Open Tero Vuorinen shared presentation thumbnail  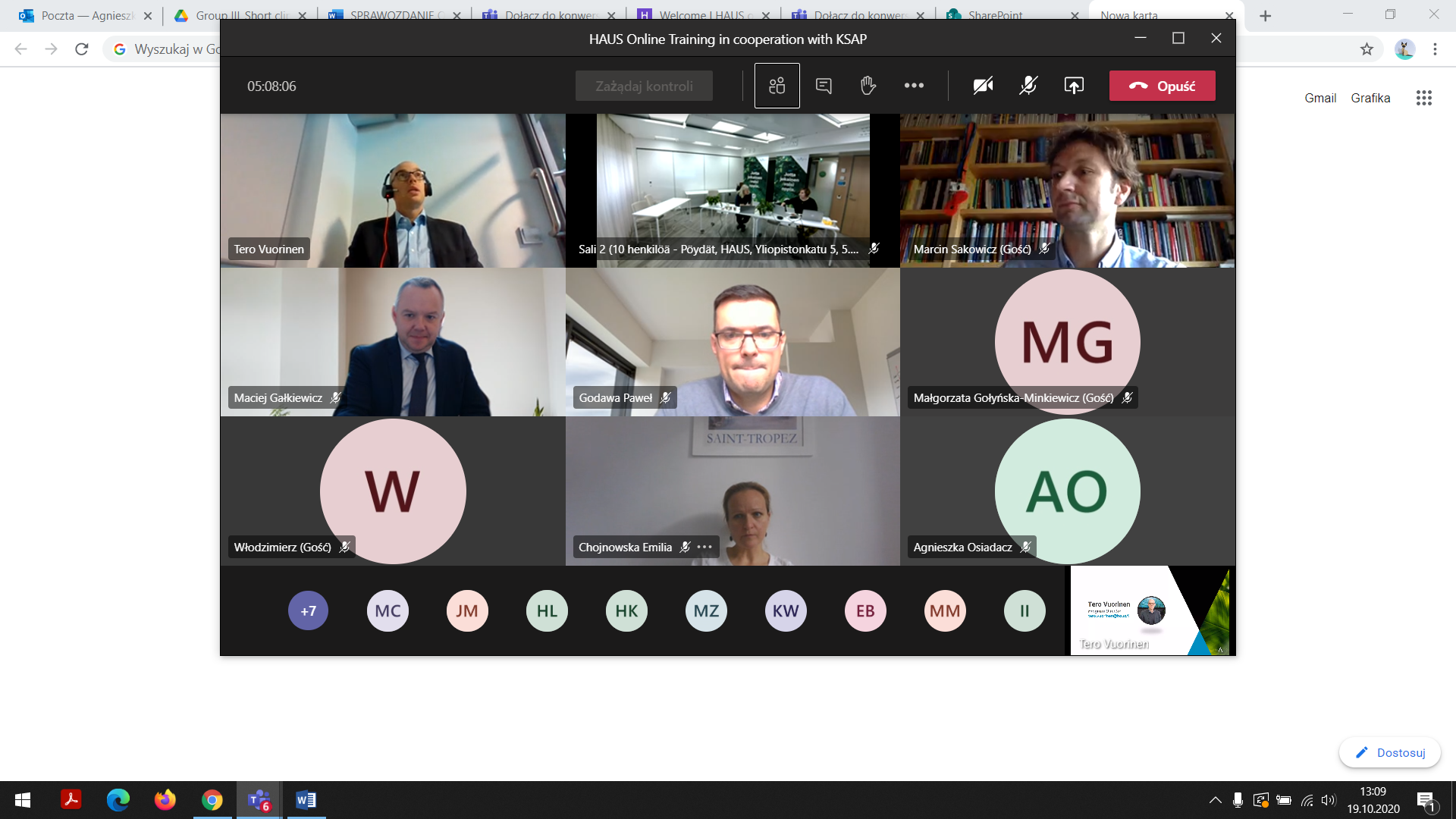(x=1151, y=610)
